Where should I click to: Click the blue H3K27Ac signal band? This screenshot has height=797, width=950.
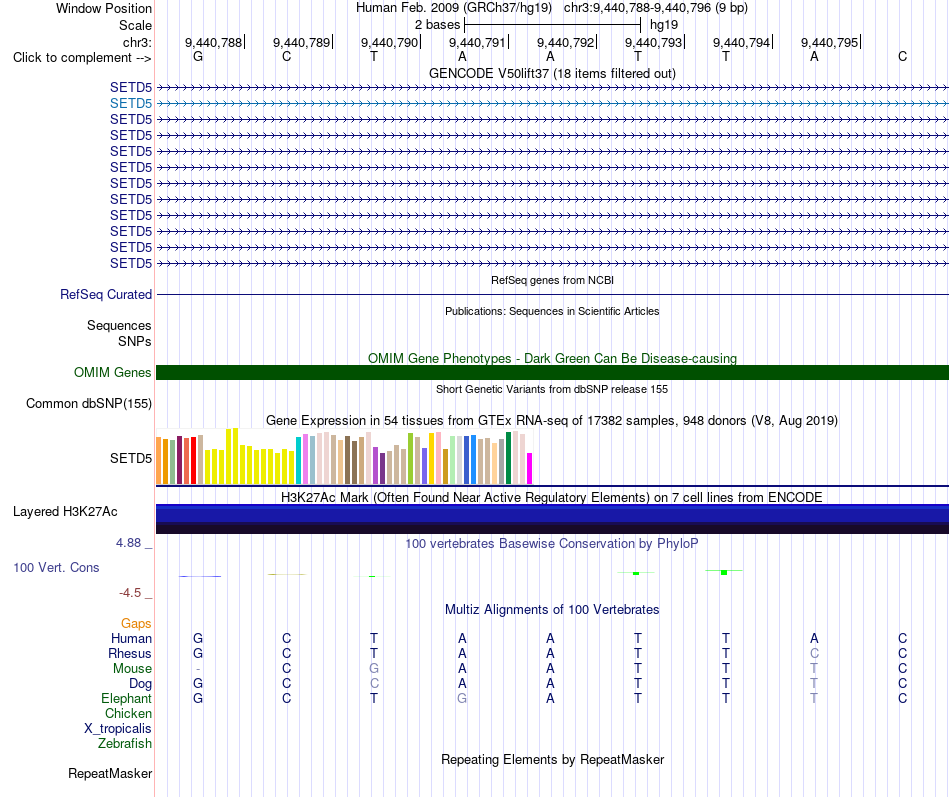[x=552, y=513]
